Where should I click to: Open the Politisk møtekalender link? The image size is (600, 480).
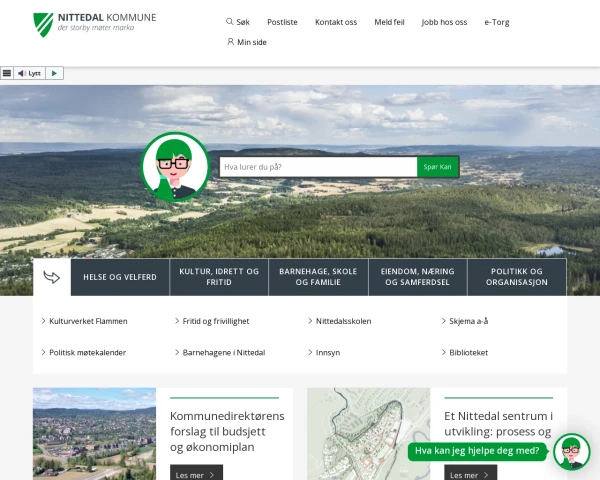pos(87,353)
